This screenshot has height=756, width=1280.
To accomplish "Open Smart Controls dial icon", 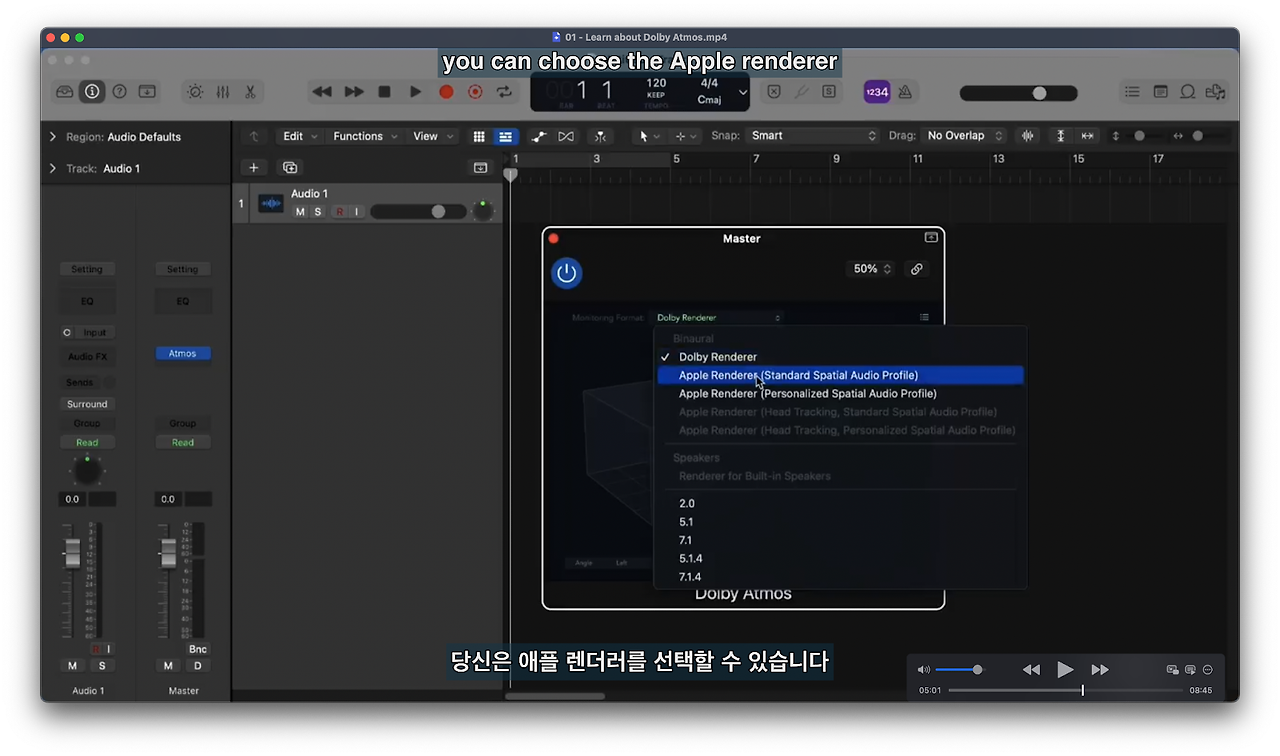I will click(x=195, y=91).
